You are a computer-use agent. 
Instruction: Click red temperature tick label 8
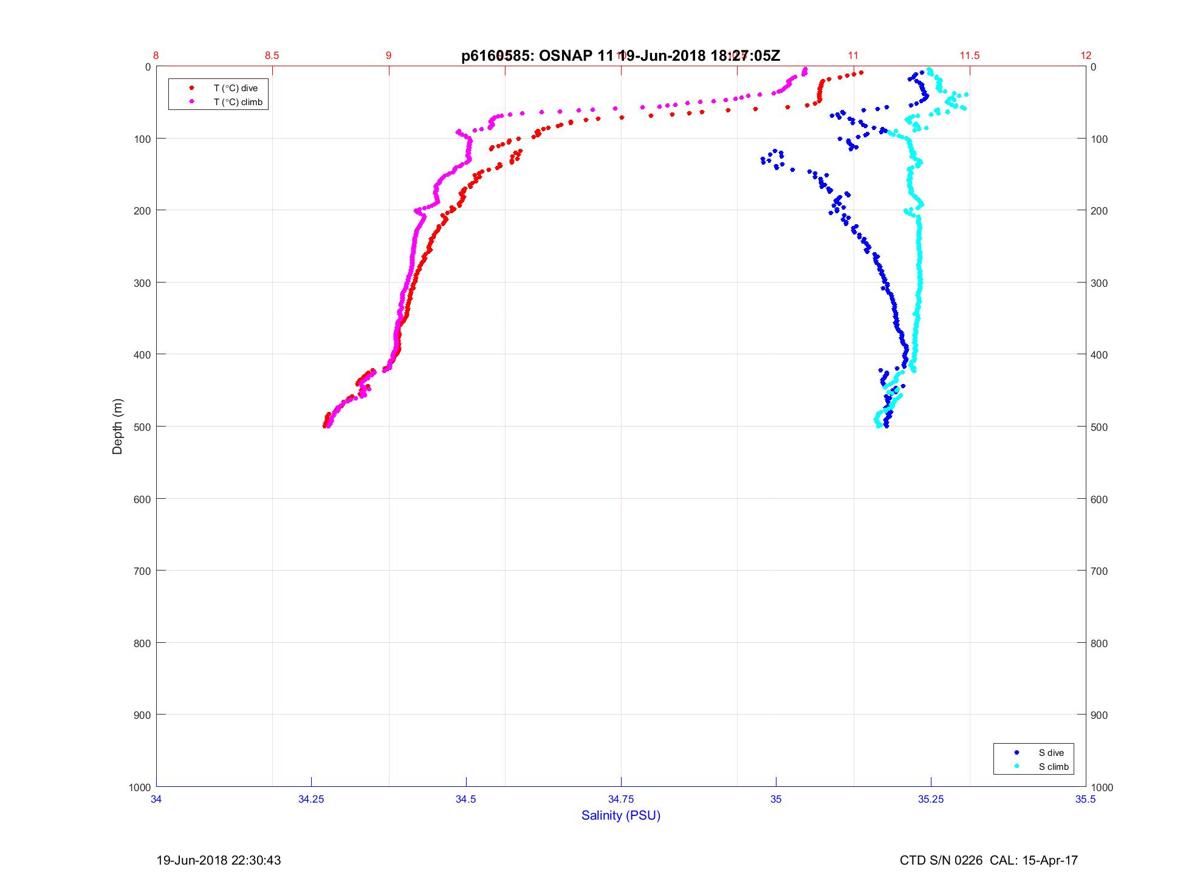pos(157,56)
